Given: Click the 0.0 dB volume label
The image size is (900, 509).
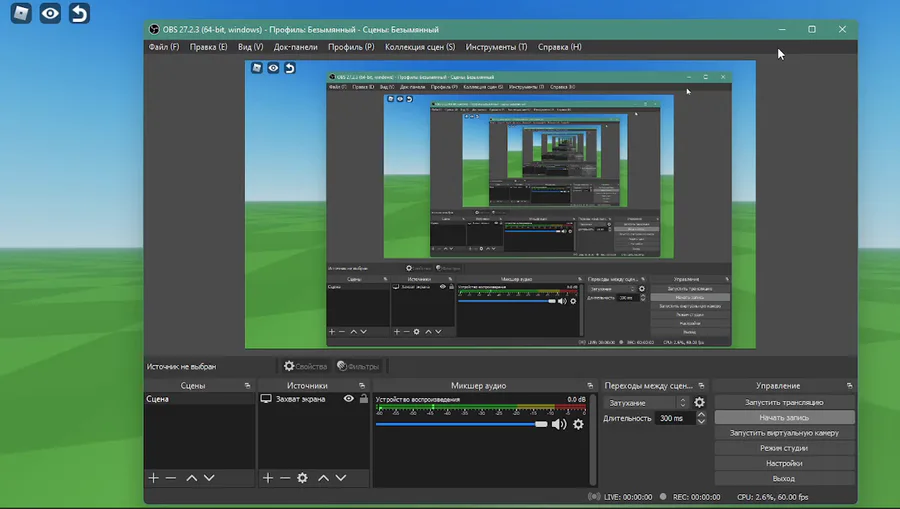Looking at the screenshot, I should [576, 399].
